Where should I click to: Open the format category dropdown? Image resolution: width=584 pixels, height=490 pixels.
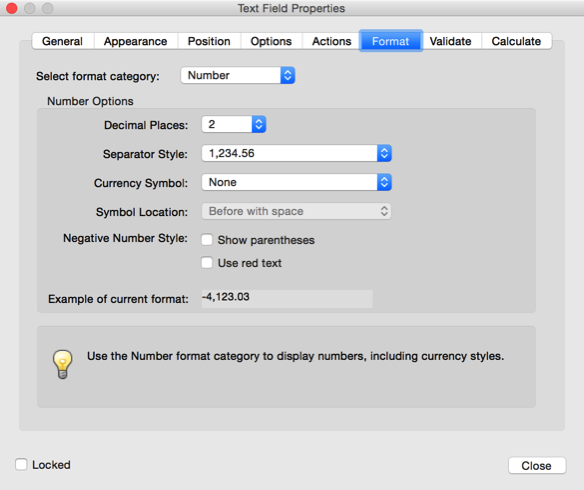tap(238, 75)
